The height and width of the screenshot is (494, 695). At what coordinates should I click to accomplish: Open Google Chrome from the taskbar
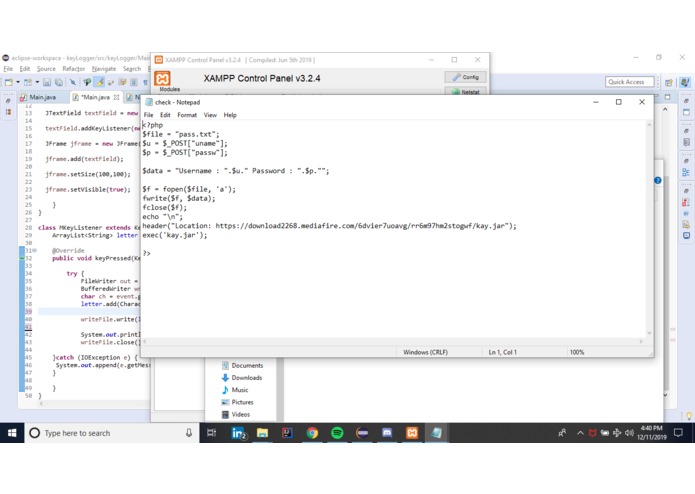pos(312,433)
